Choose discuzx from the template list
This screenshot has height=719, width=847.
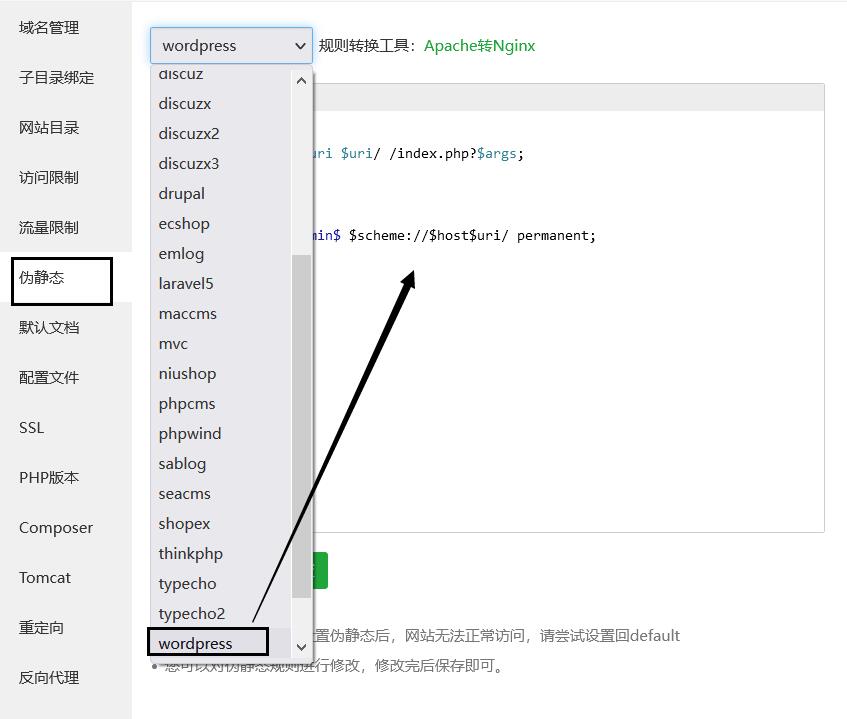coord(221,103)
